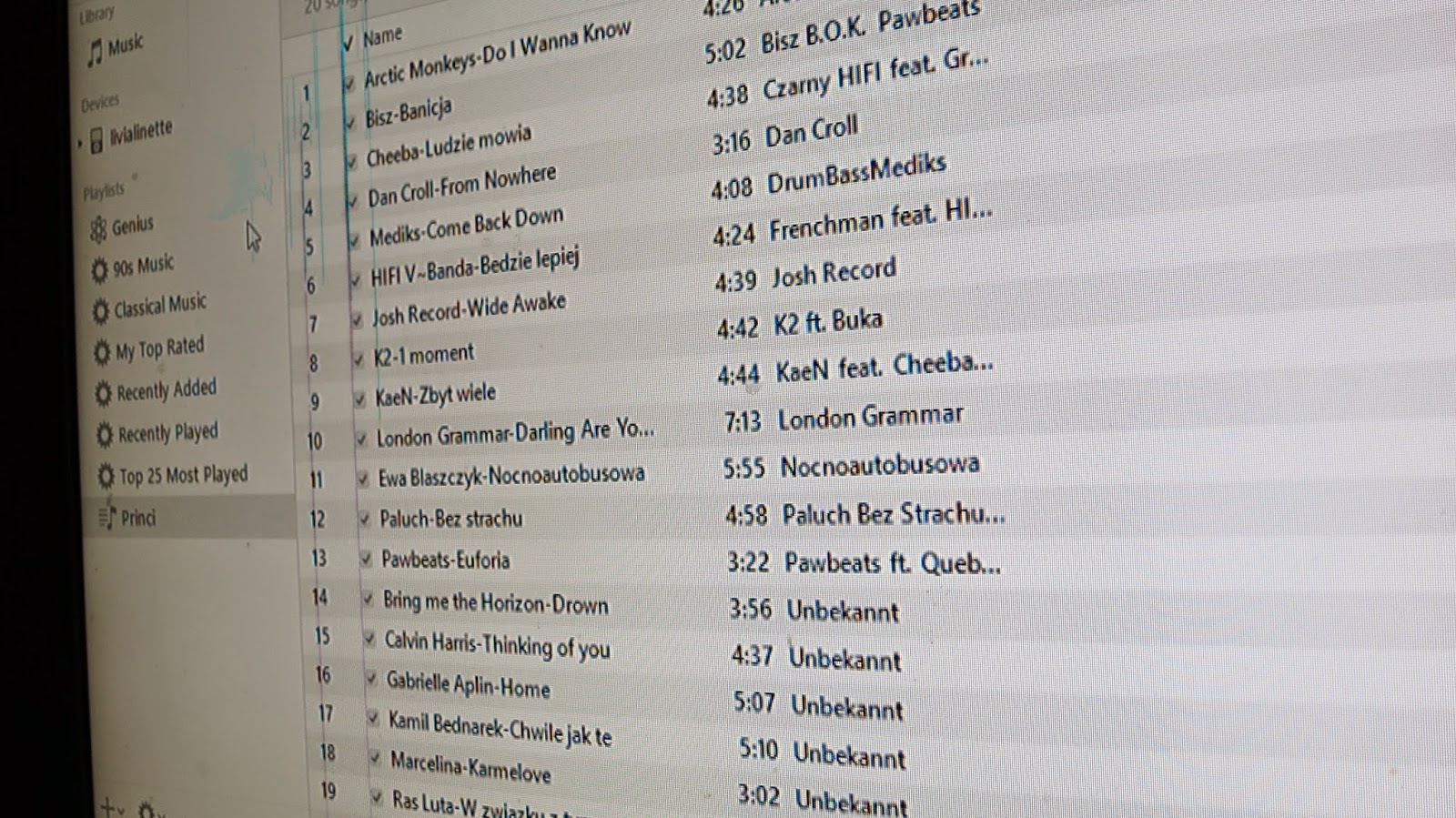Click the 3:56 duration cell
The image size is (1456, 818).
[x=751, y=609]
